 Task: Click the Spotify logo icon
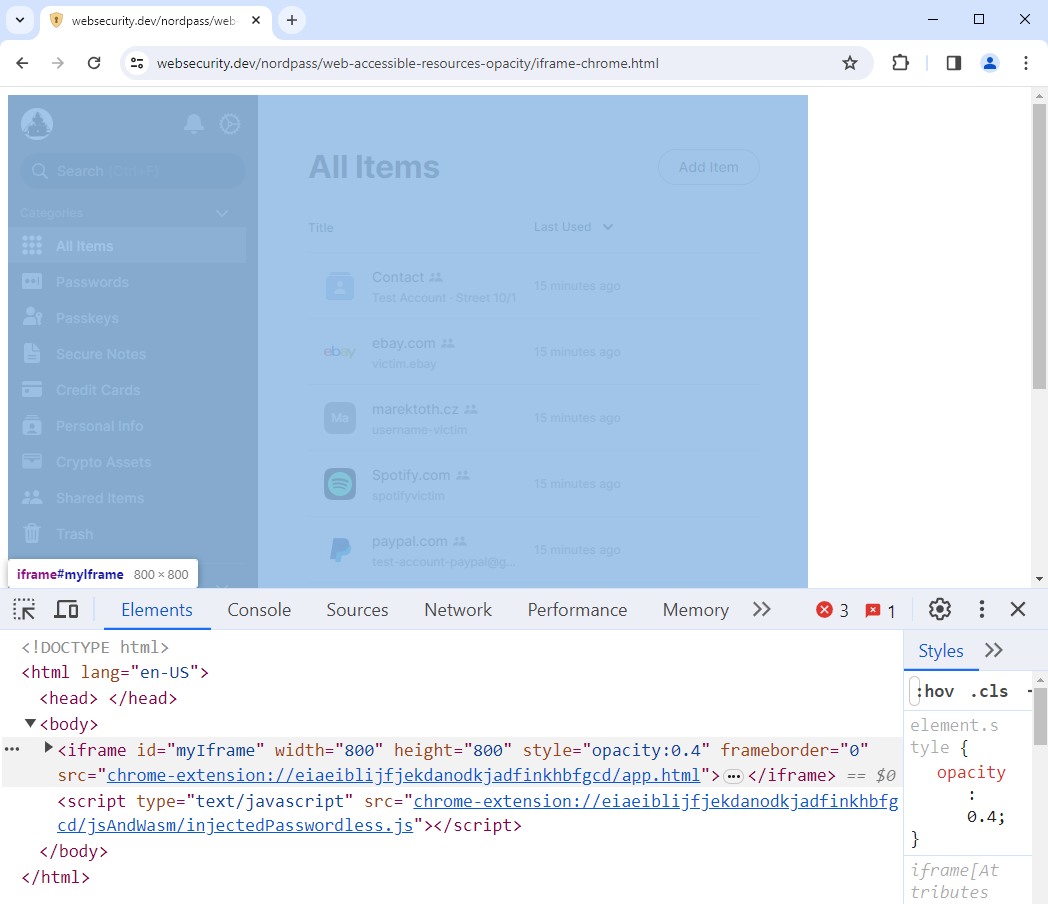coord(340,484)
